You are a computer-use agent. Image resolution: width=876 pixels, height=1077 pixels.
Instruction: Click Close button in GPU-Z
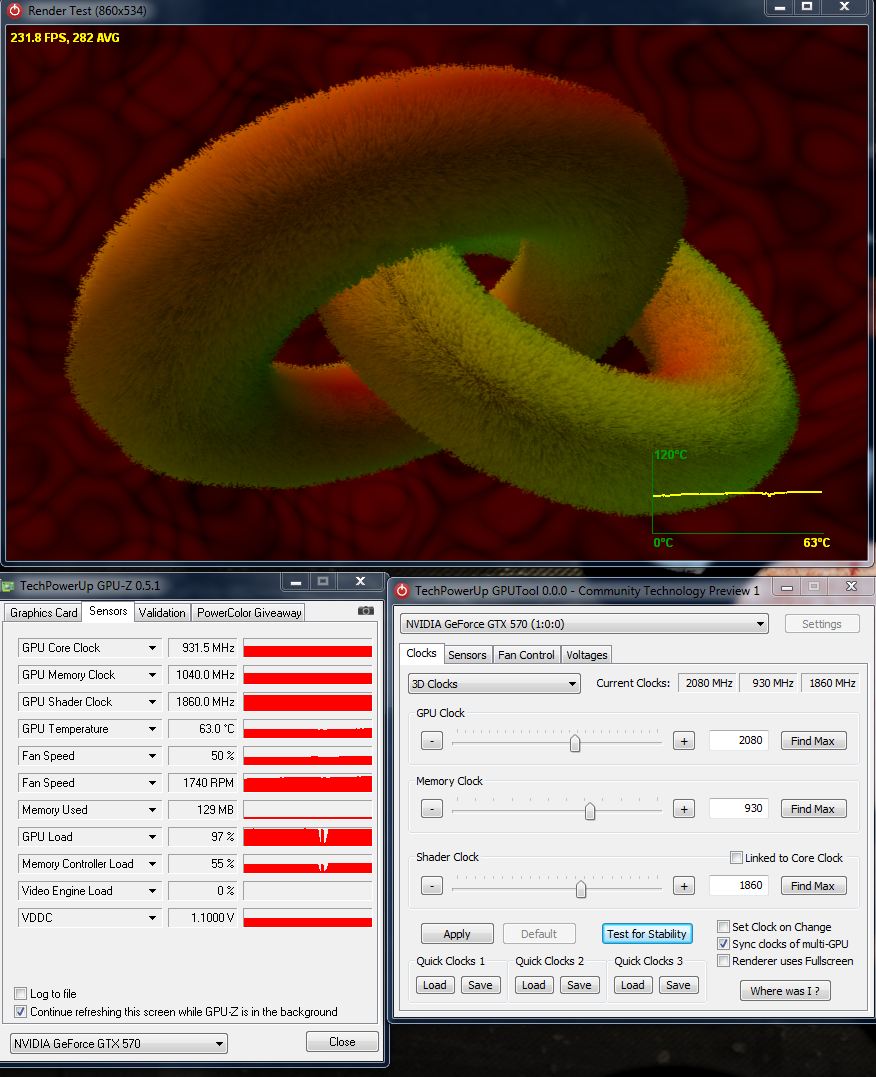(342, 1041)
